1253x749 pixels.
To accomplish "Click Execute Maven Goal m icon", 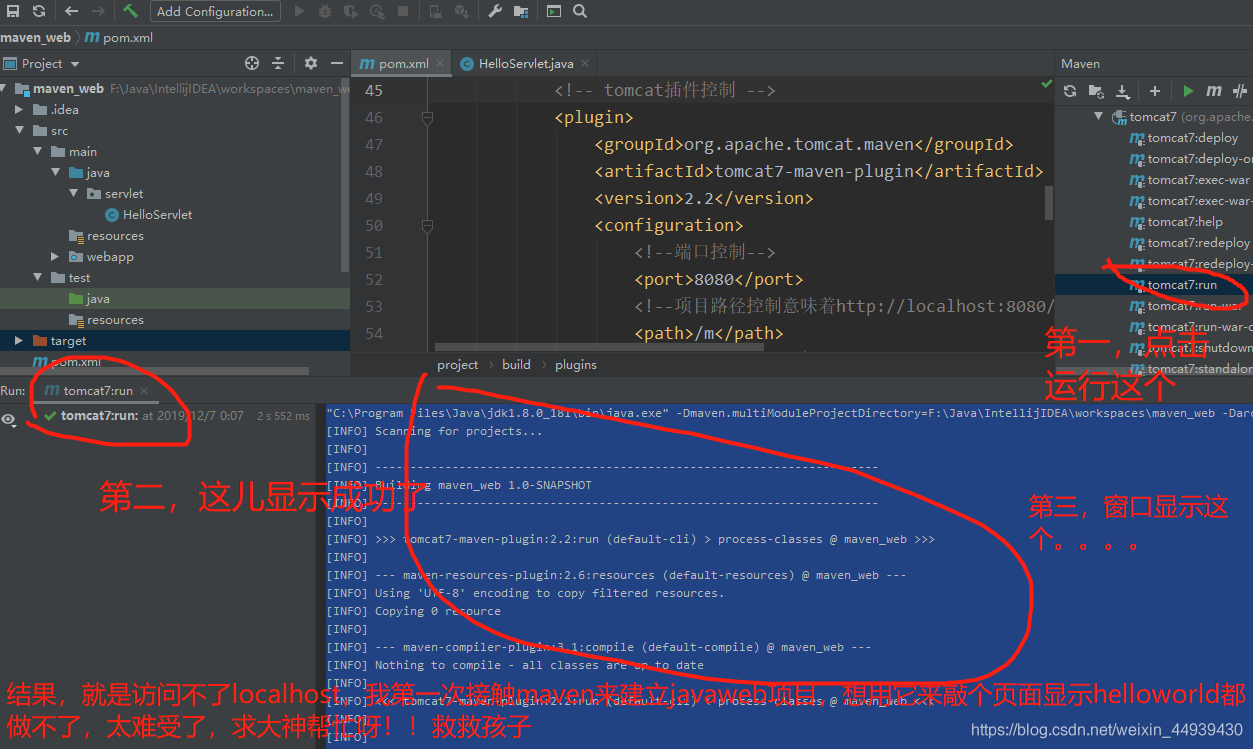I will point(1214,90).
